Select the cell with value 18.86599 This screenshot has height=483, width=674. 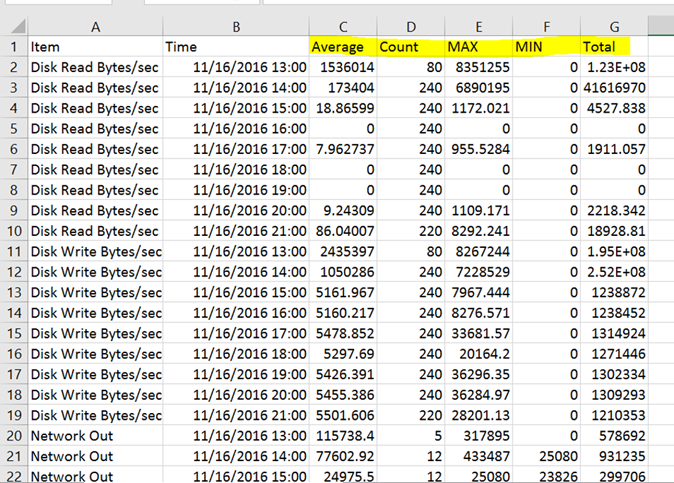343,108
